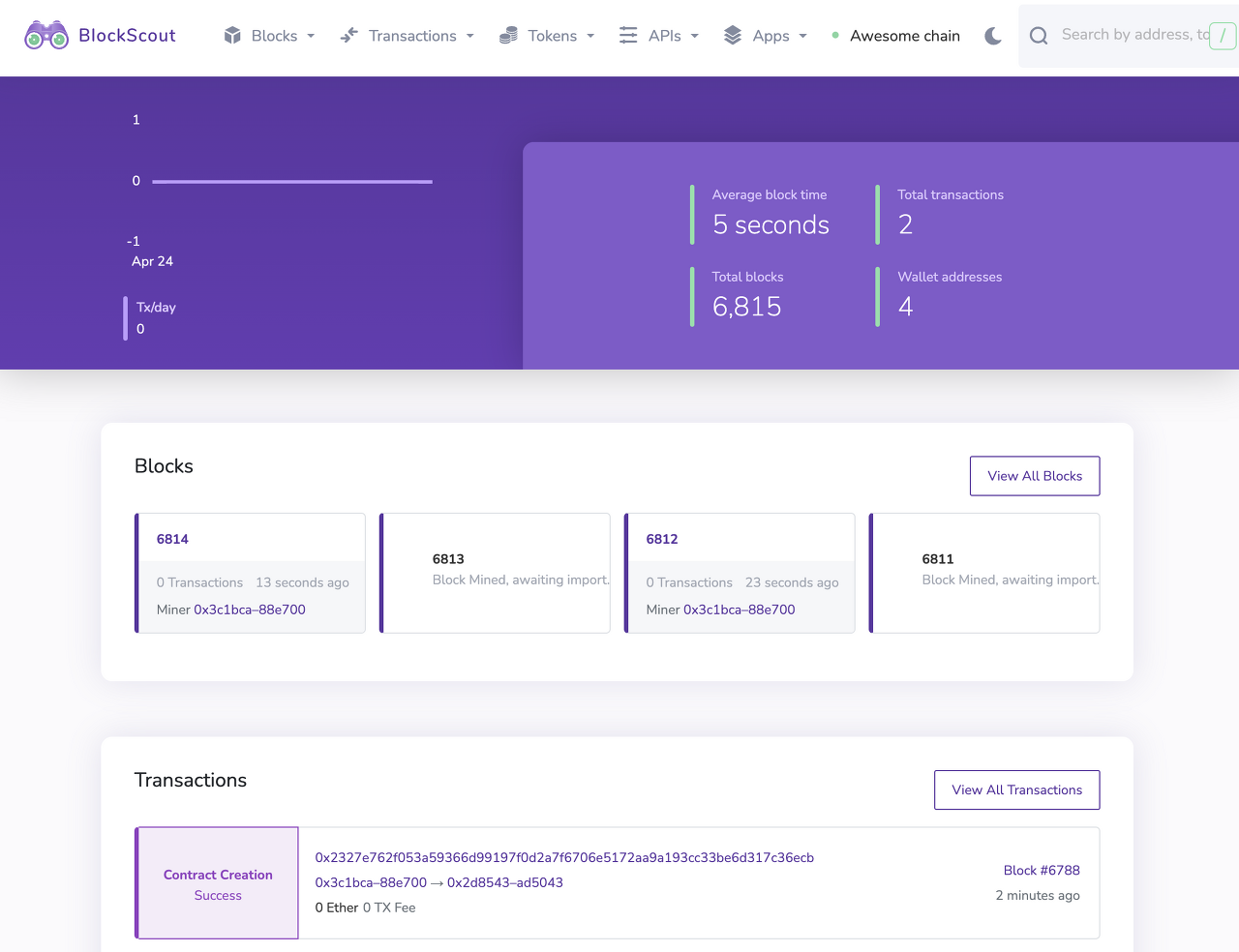Click the magnifying glass search icon
Image resolution: width=1239 pixels, height=952 pixels.
[x=1039, y=36]
